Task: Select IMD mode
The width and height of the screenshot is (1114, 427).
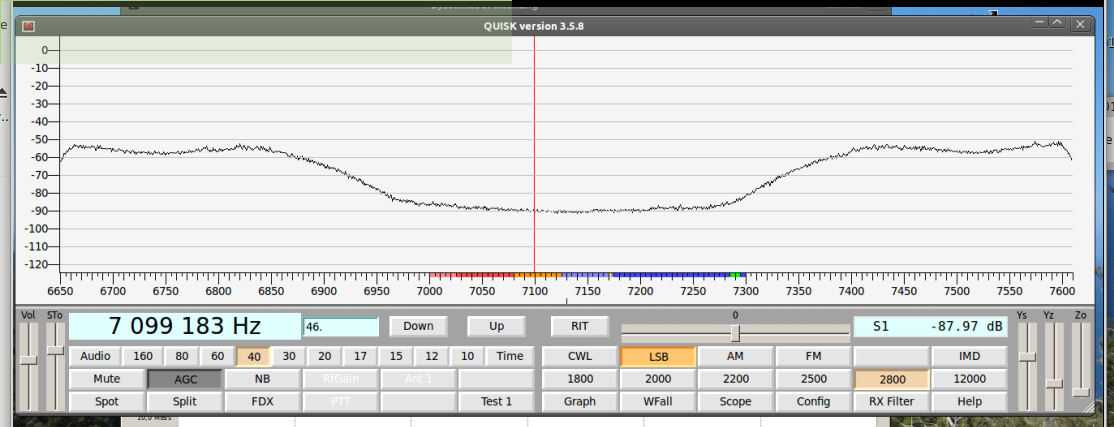Action: click(969, 357)
